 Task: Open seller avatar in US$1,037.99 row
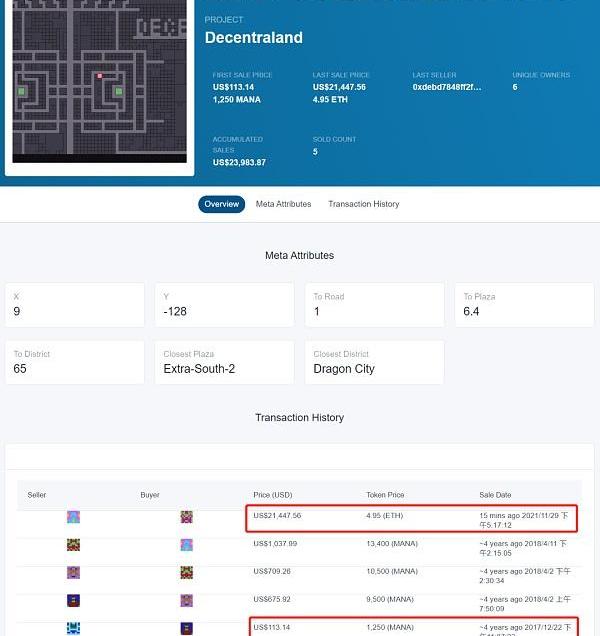pos(73,545)
